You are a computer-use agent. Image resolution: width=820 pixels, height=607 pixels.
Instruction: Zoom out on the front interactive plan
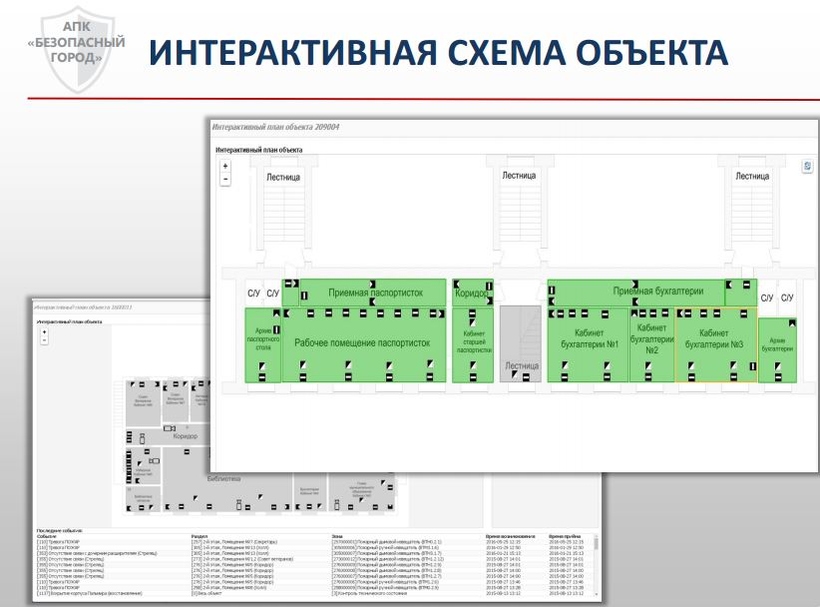[225, 179]
